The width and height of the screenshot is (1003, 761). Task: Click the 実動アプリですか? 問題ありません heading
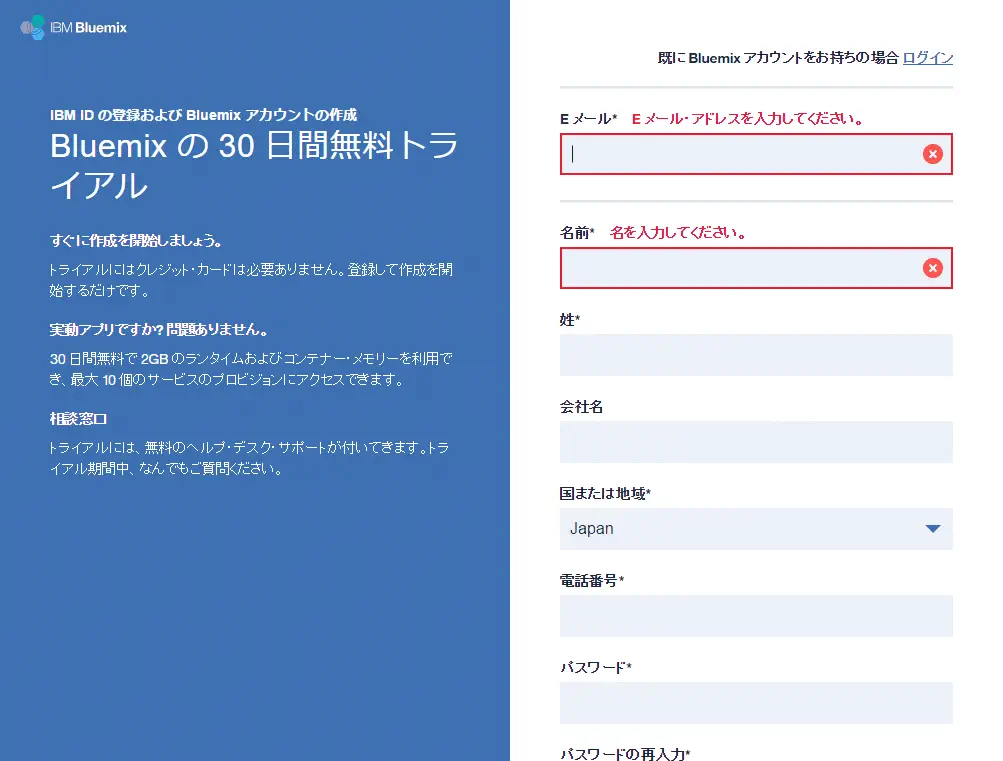(x=159, y=330)
